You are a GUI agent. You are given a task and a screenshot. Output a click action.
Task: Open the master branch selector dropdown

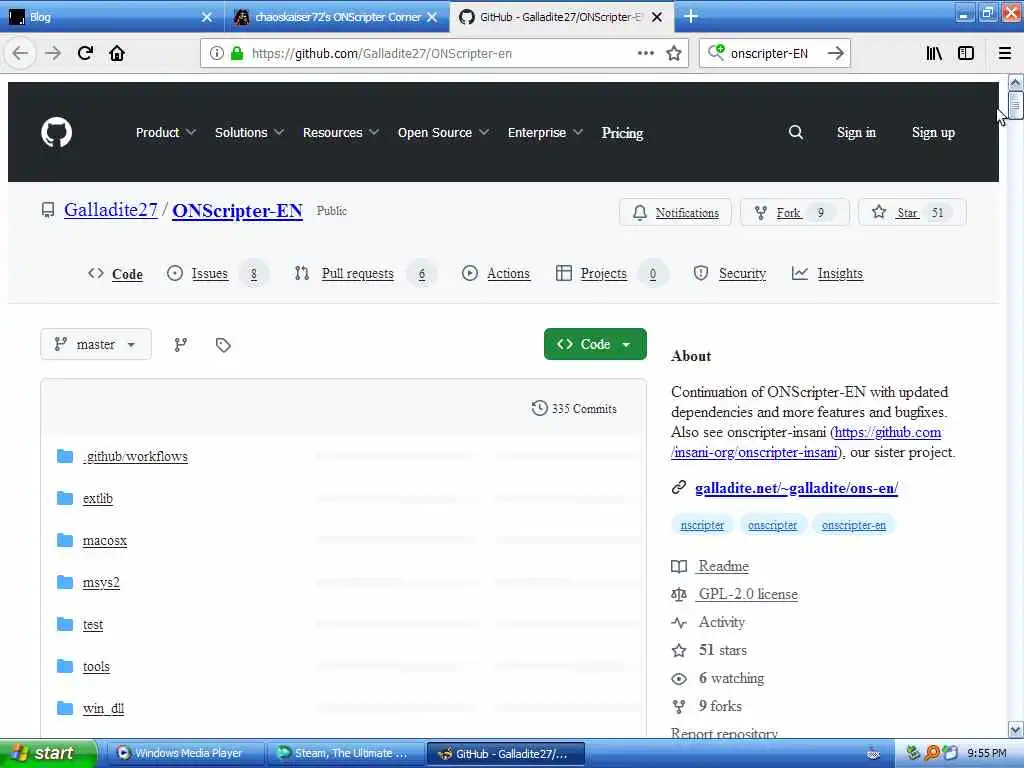pos(96,344)
